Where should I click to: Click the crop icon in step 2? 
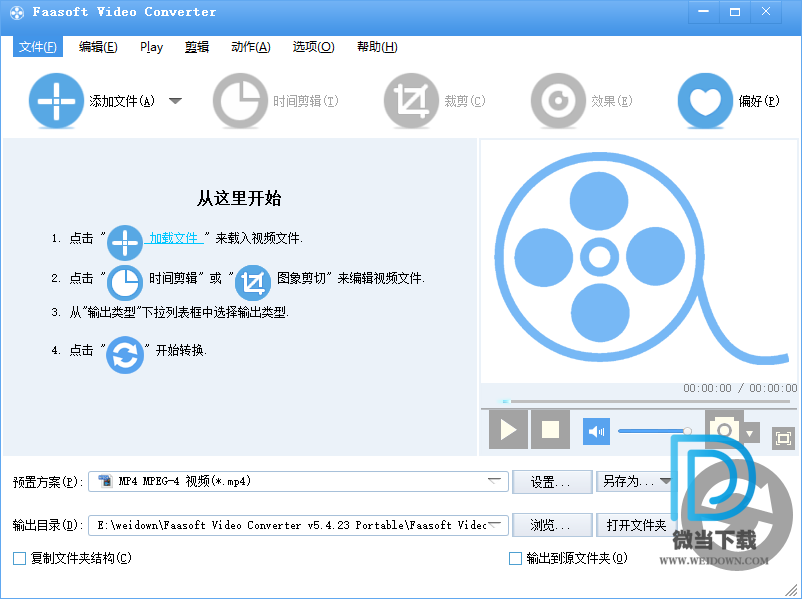pyautogui.click(x=253, y=282)
